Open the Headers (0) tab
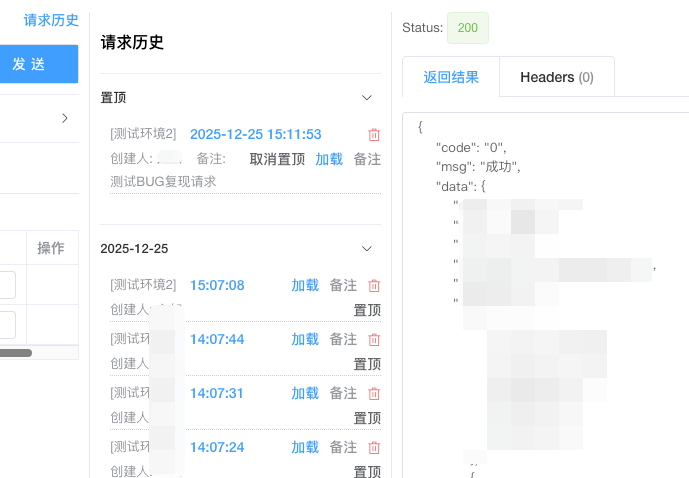The height and width of the screenshot is (478, 689). pyautogui.click(x=556, y=77)
